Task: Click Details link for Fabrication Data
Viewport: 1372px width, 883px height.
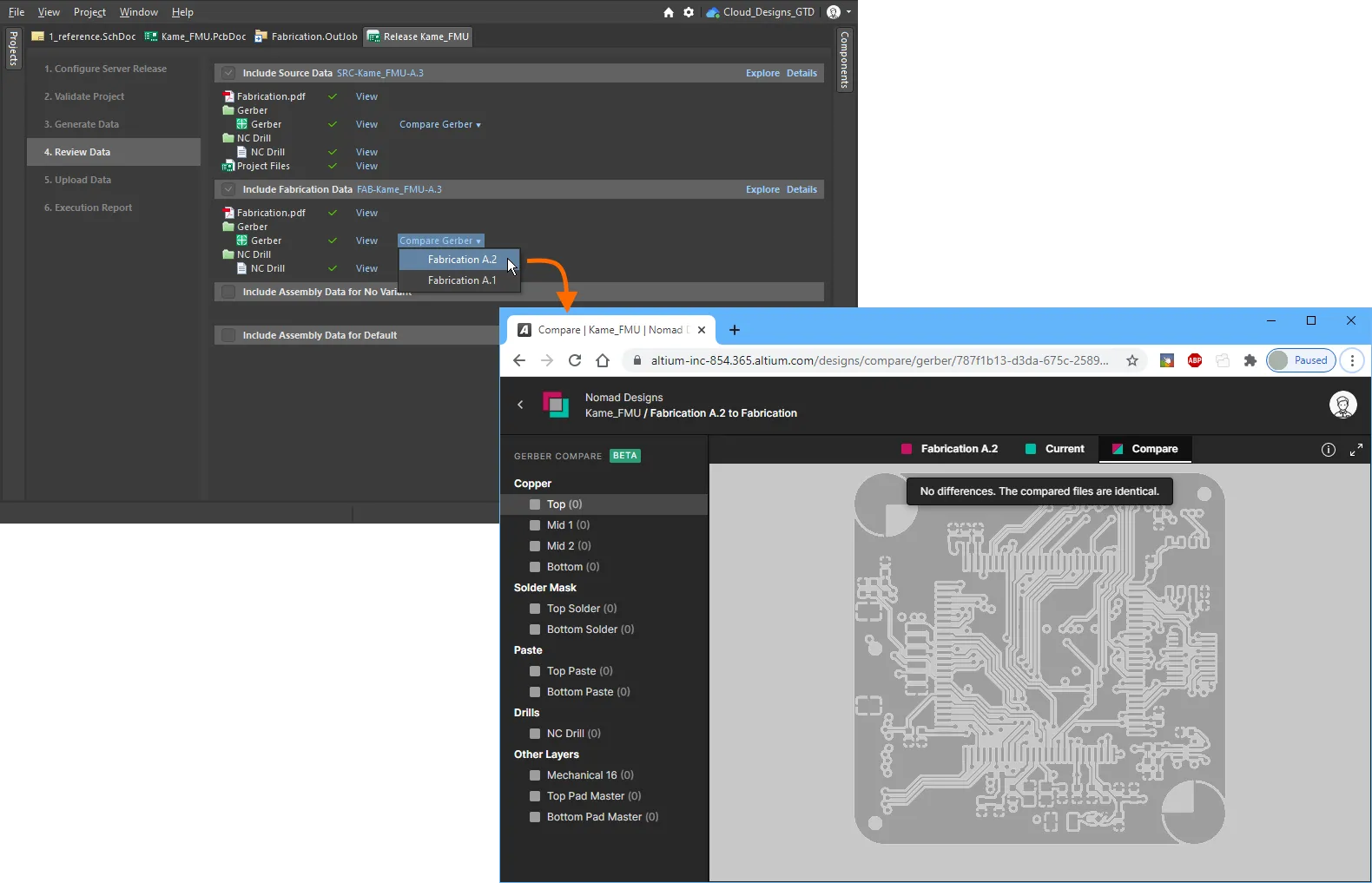Action: pos(801,189)
